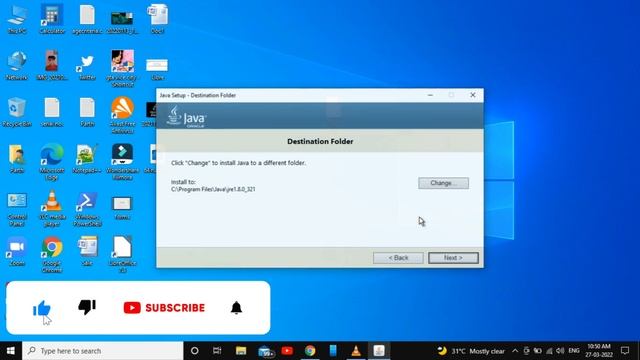This screenshot has height=360, width=640.
Task: Open the Microsoft Edge desktop shortcut
Action: (x=52, y=162)
